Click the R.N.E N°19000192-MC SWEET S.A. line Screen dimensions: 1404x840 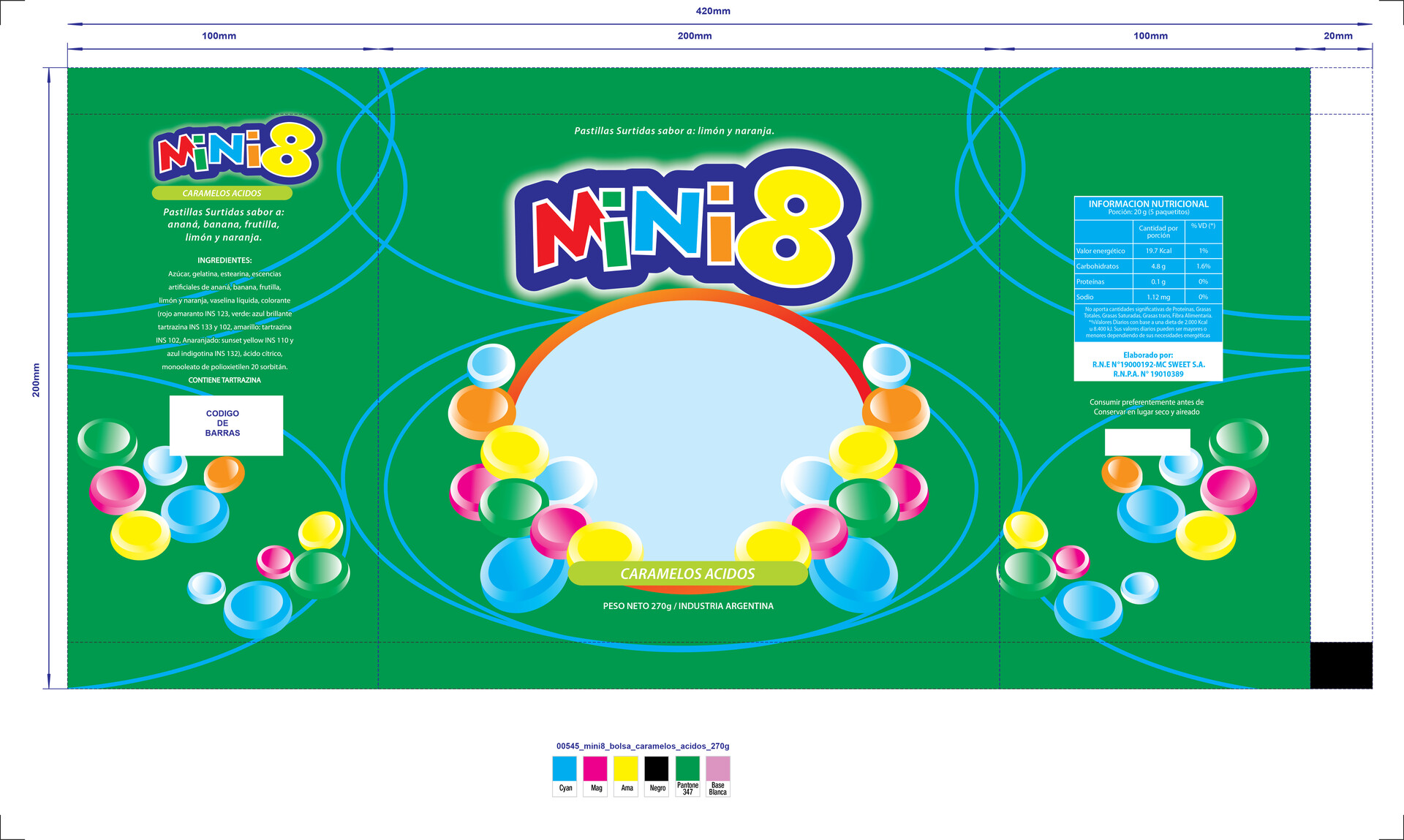coord(1148,364)
